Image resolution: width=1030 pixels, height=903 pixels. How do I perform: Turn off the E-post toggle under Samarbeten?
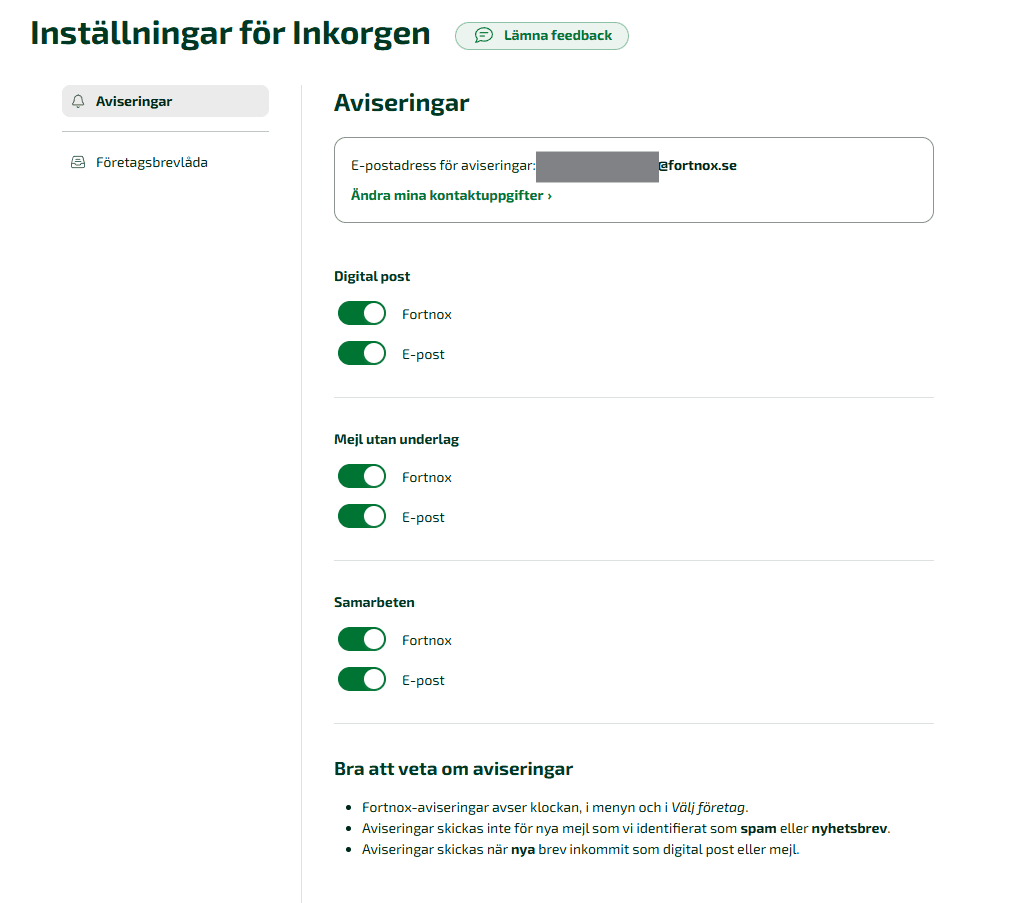point(361,679)
